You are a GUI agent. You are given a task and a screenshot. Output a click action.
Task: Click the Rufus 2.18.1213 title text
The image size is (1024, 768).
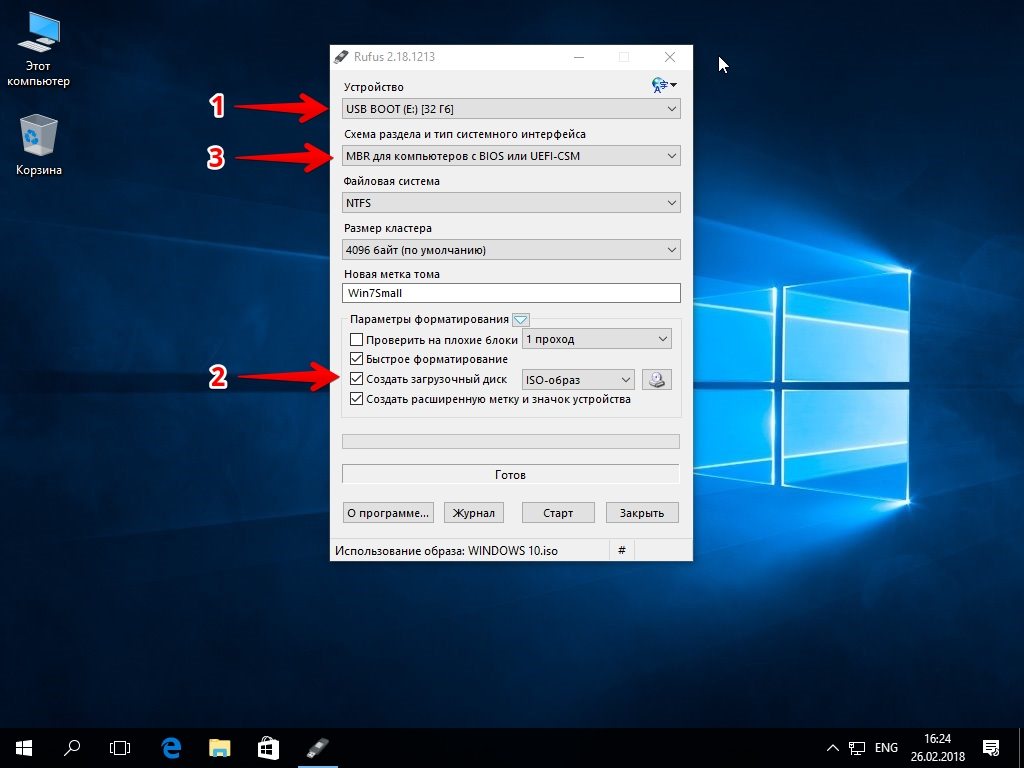click(x=394, y=57)
